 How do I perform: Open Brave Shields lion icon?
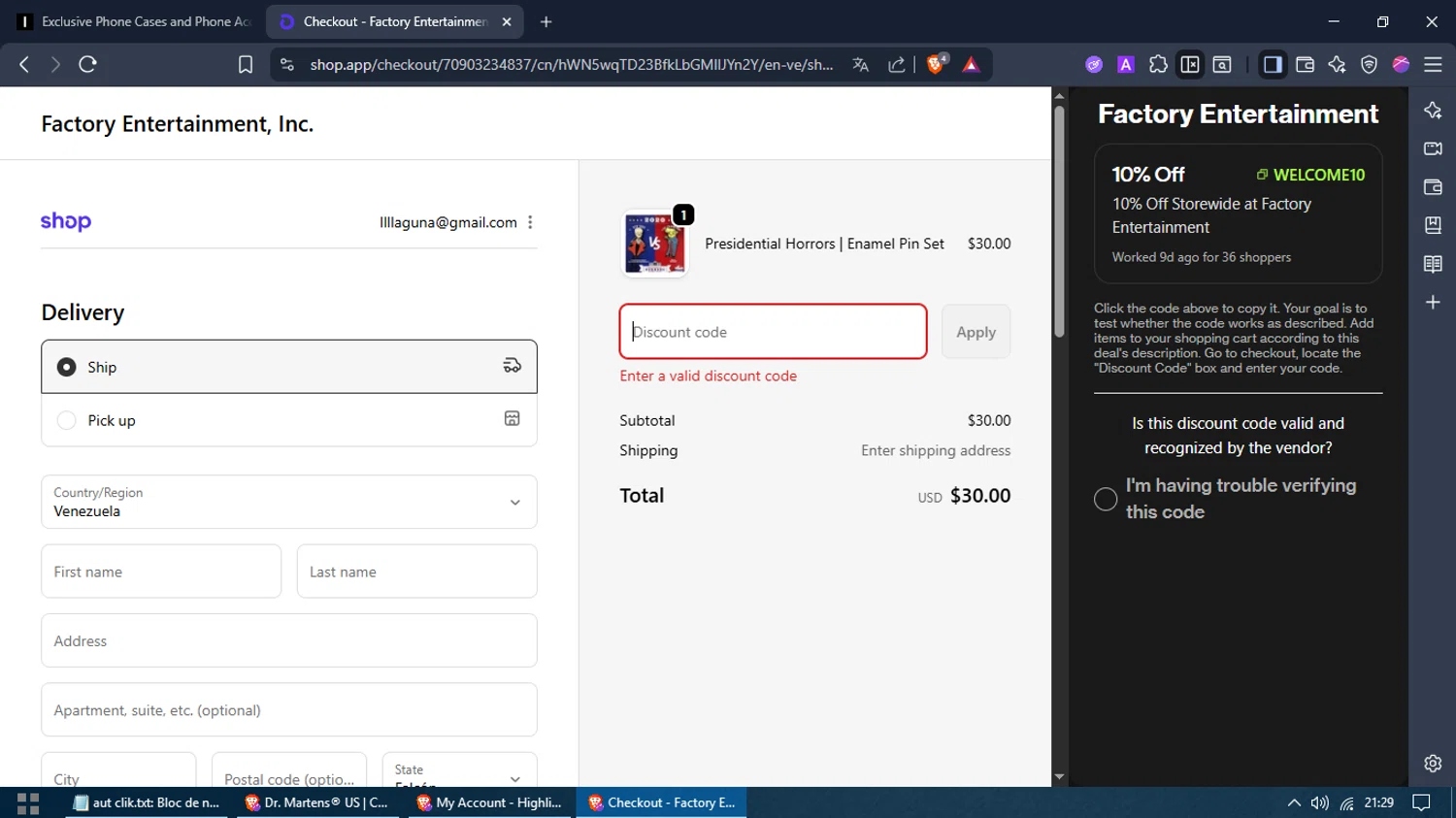pyautogui.click(x=937, y=64)
